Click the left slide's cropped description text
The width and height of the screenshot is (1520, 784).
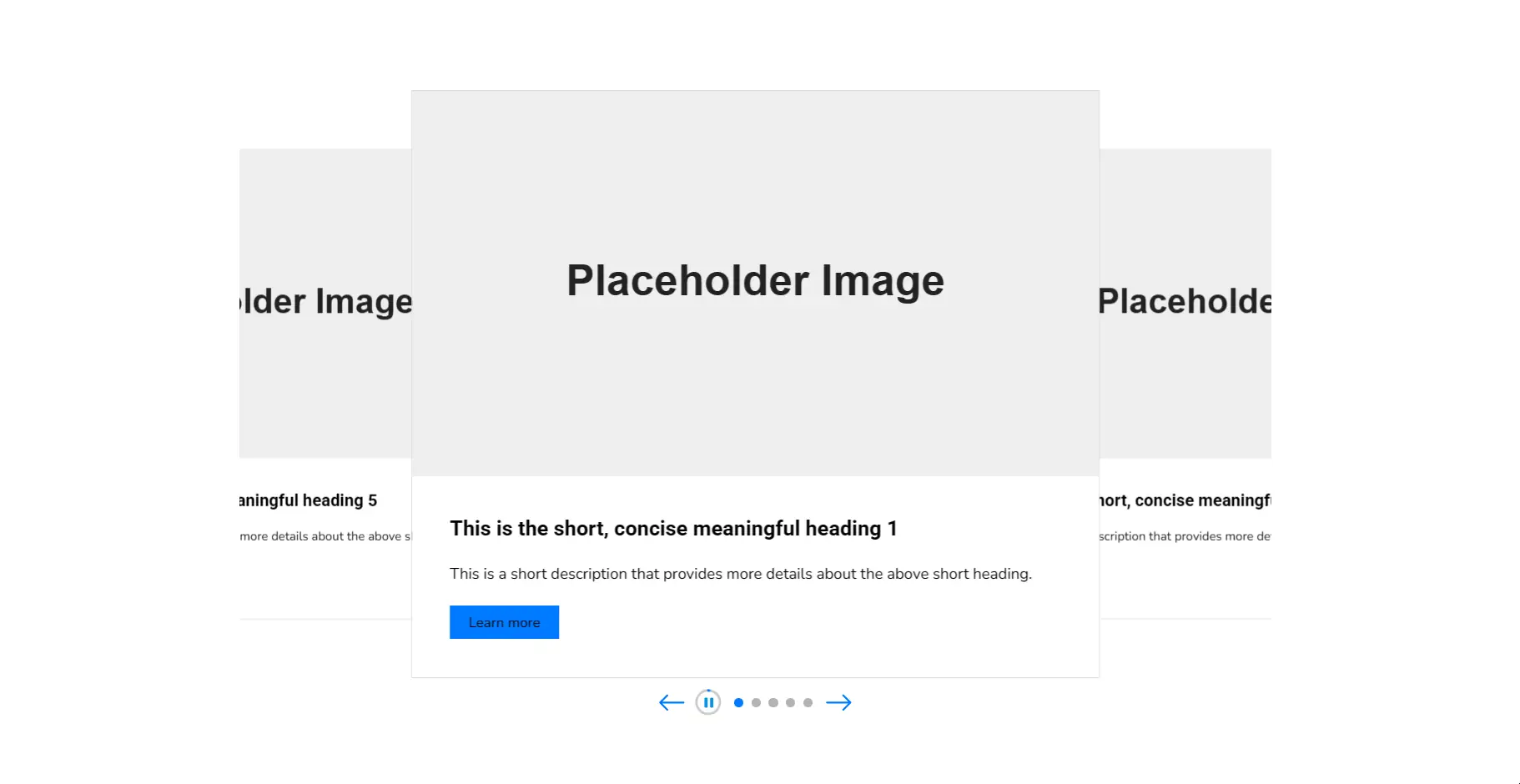(x=325, y=536)
